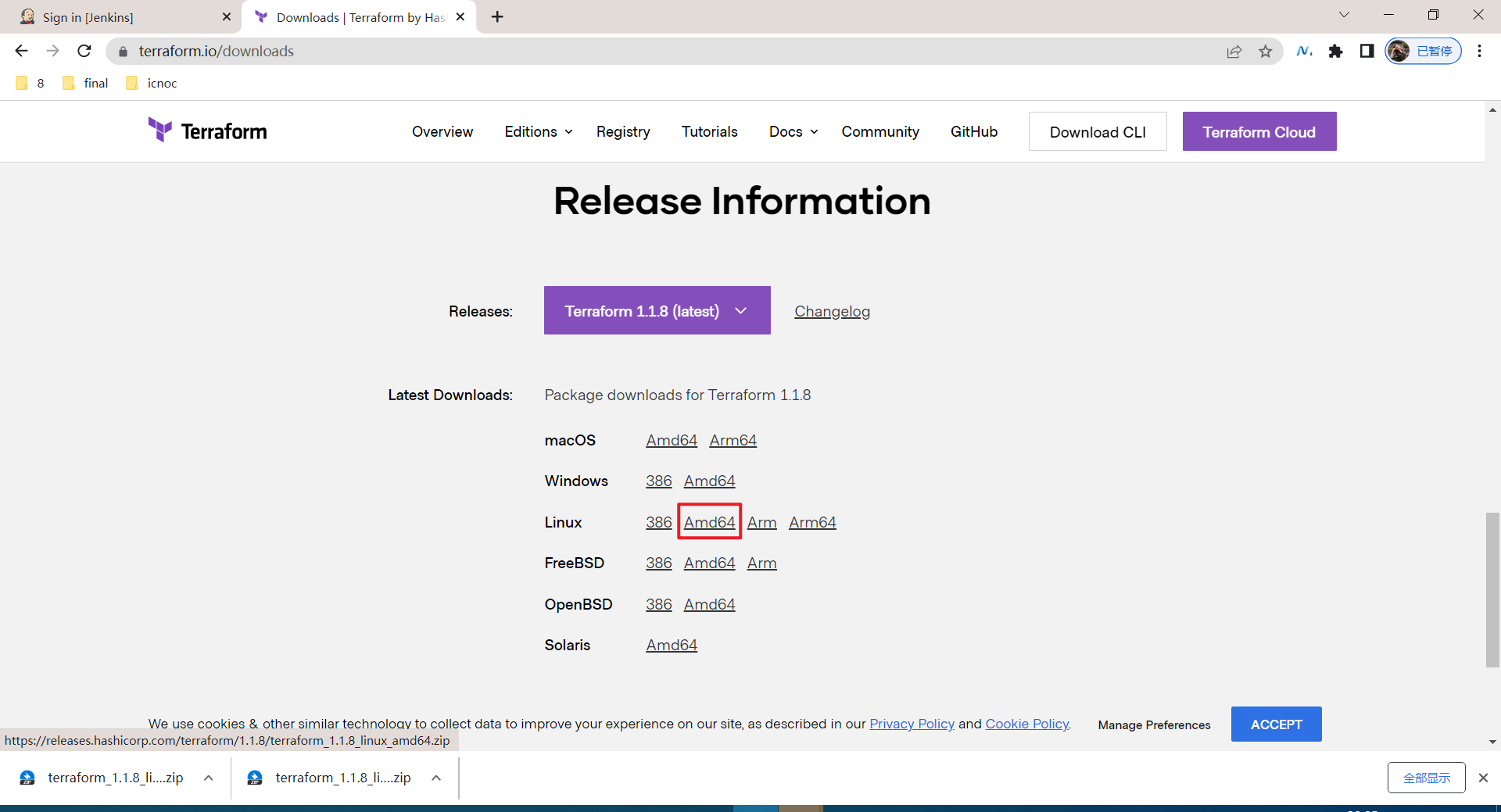The width and height of the screenshot is (1501, 812).
Task: Download FreeBSD 386 package
Action: (659, 563)
